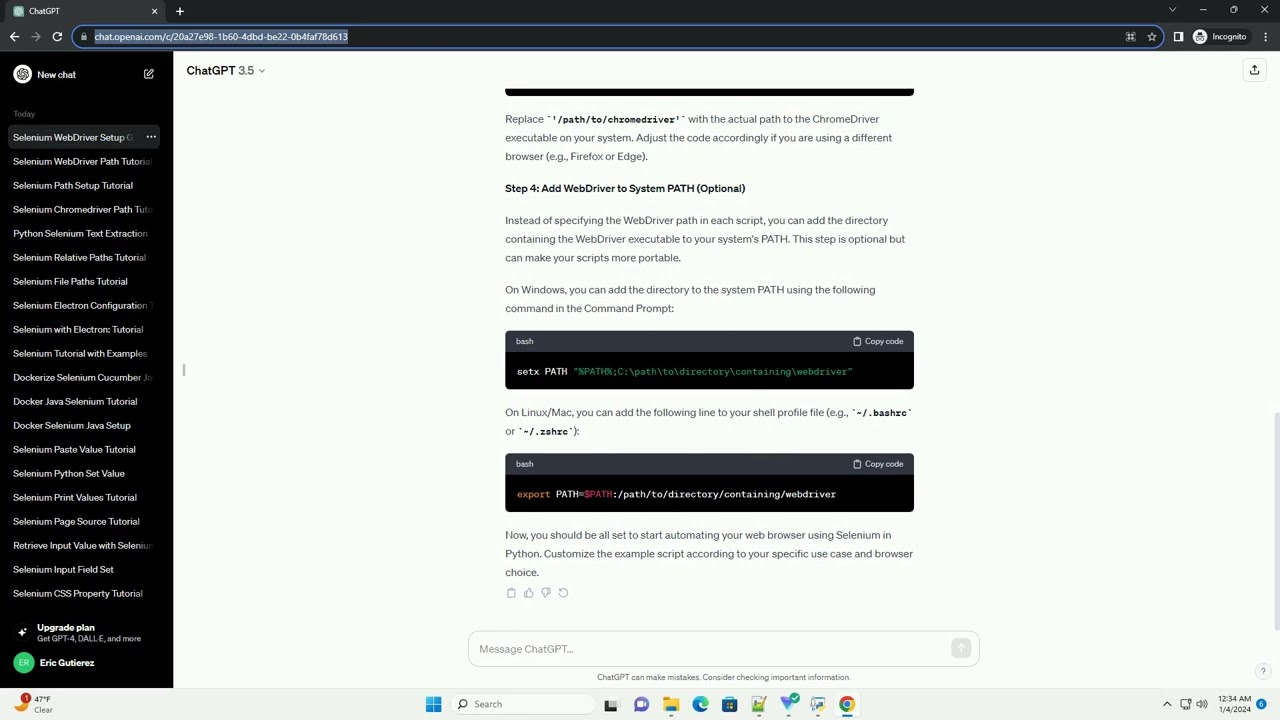Open a new browser tab with plus

pos(180,11)
